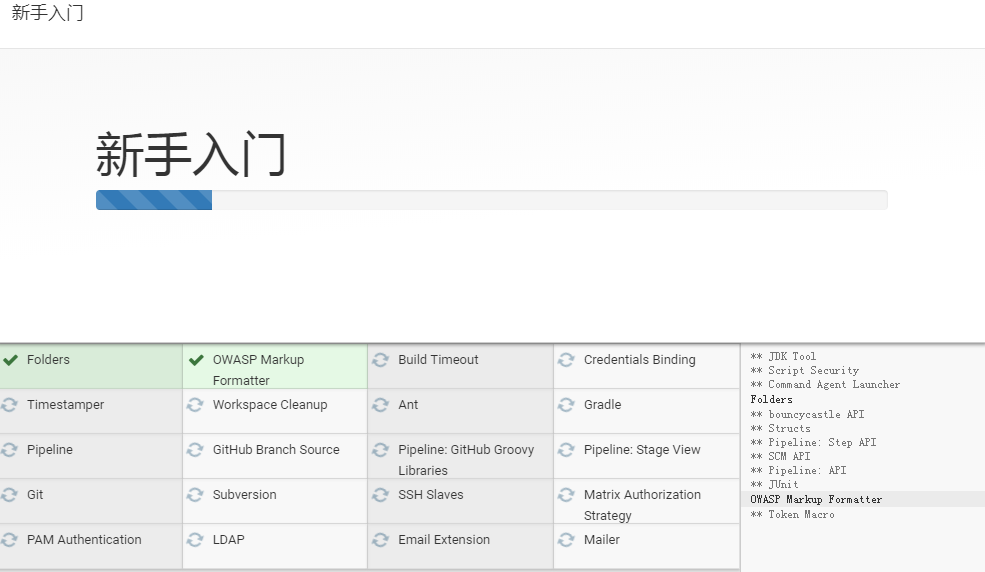Click the sync icon beside LDAP
The height and width of the screenshot is (572, 985).
click(195, 540)
